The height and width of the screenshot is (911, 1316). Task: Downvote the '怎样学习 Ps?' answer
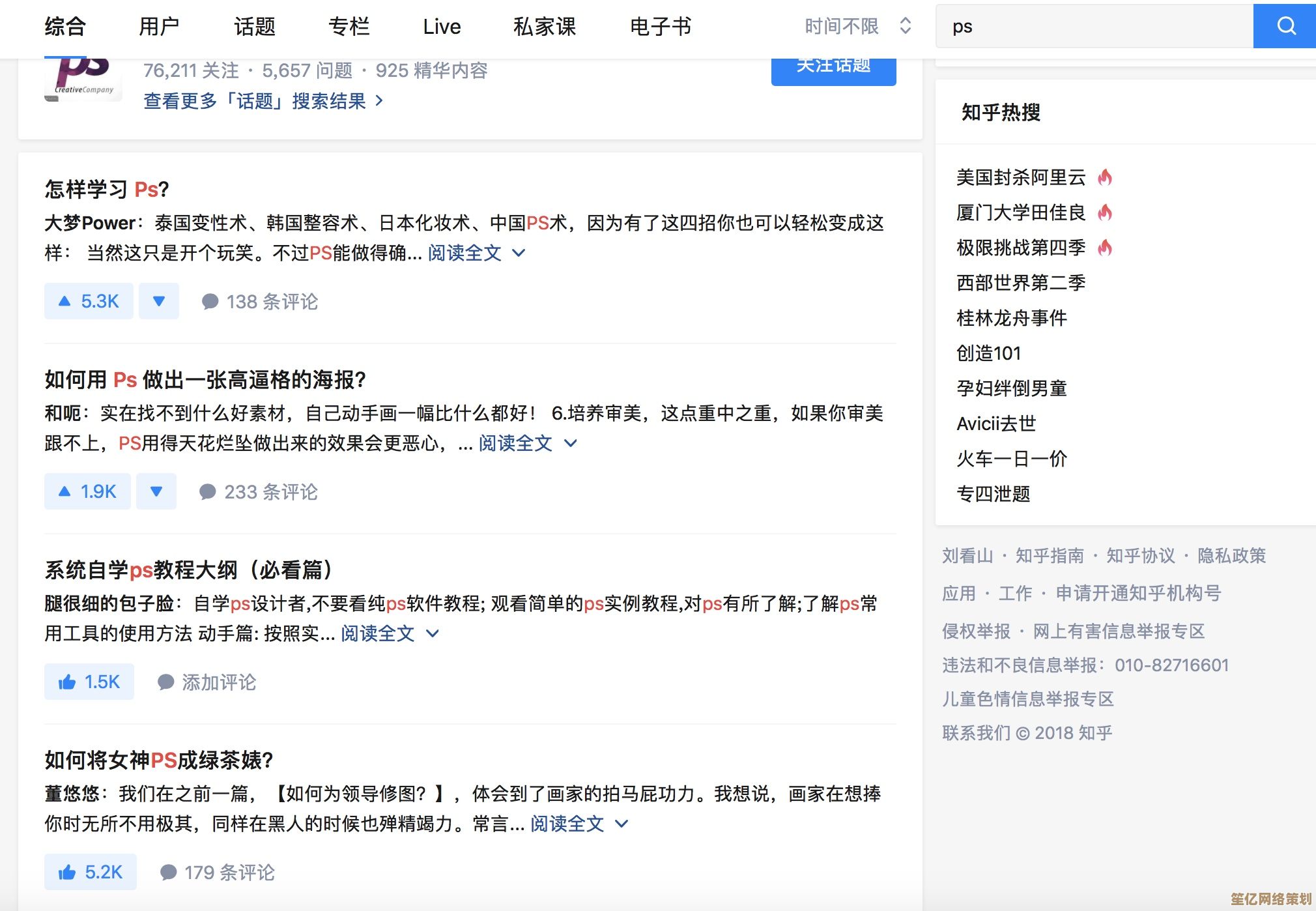[158, 301]
